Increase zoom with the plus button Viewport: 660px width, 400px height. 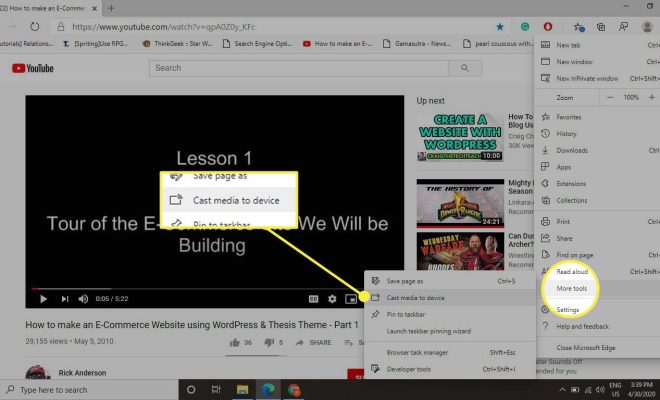point(652,97)
